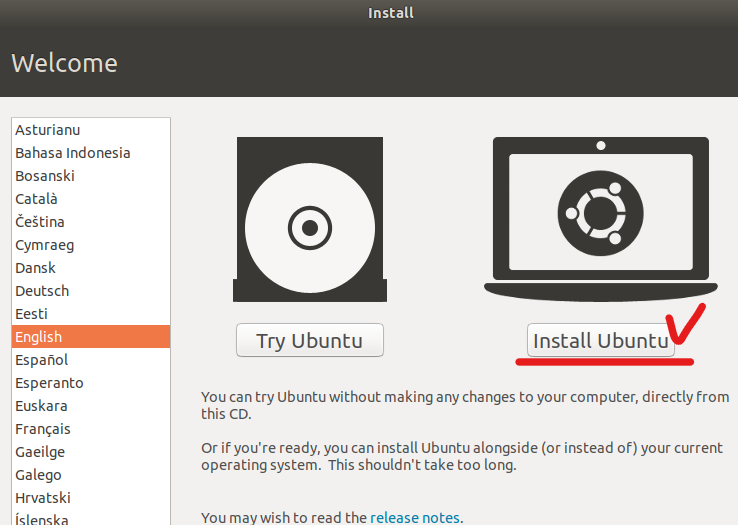This screenshot has width=738, height=525.
Task: Click the Try Ubuntu button
Action: (x=310, y=340)
